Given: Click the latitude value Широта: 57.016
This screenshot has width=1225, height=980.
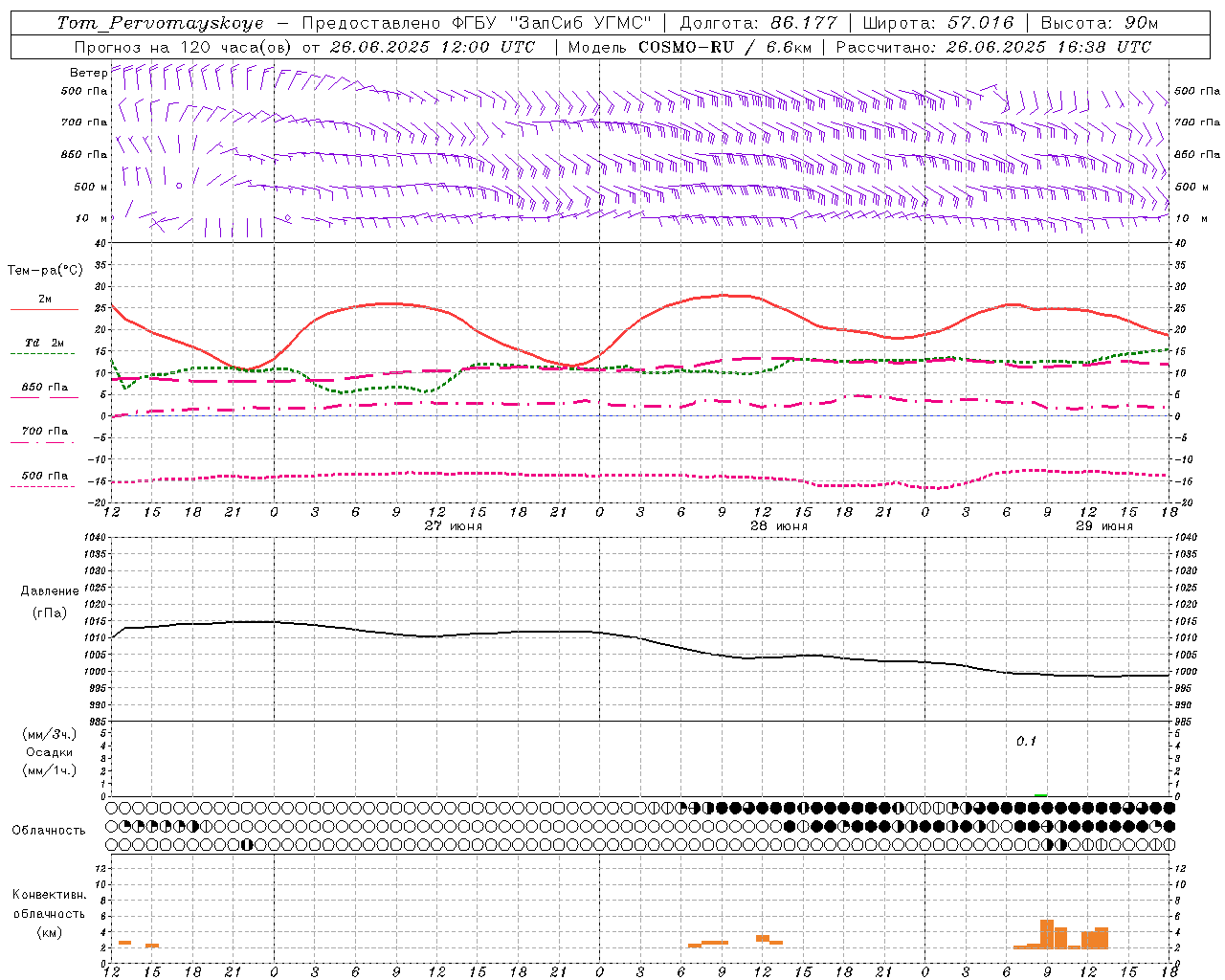Looking at the screenshot, I should pos(938,23).
